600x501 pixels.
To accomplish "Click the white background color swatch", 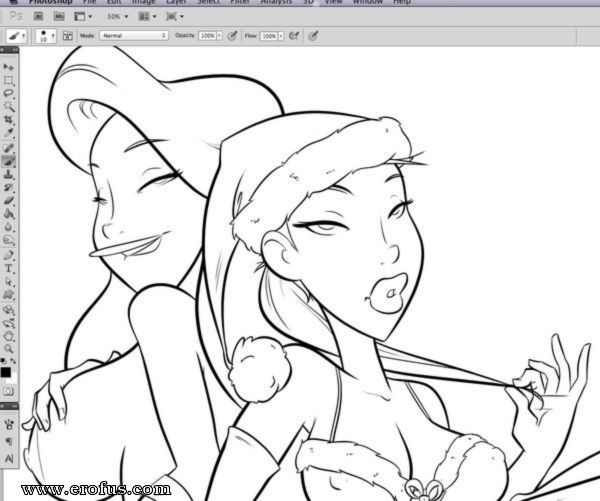I will tap(14, 379).
